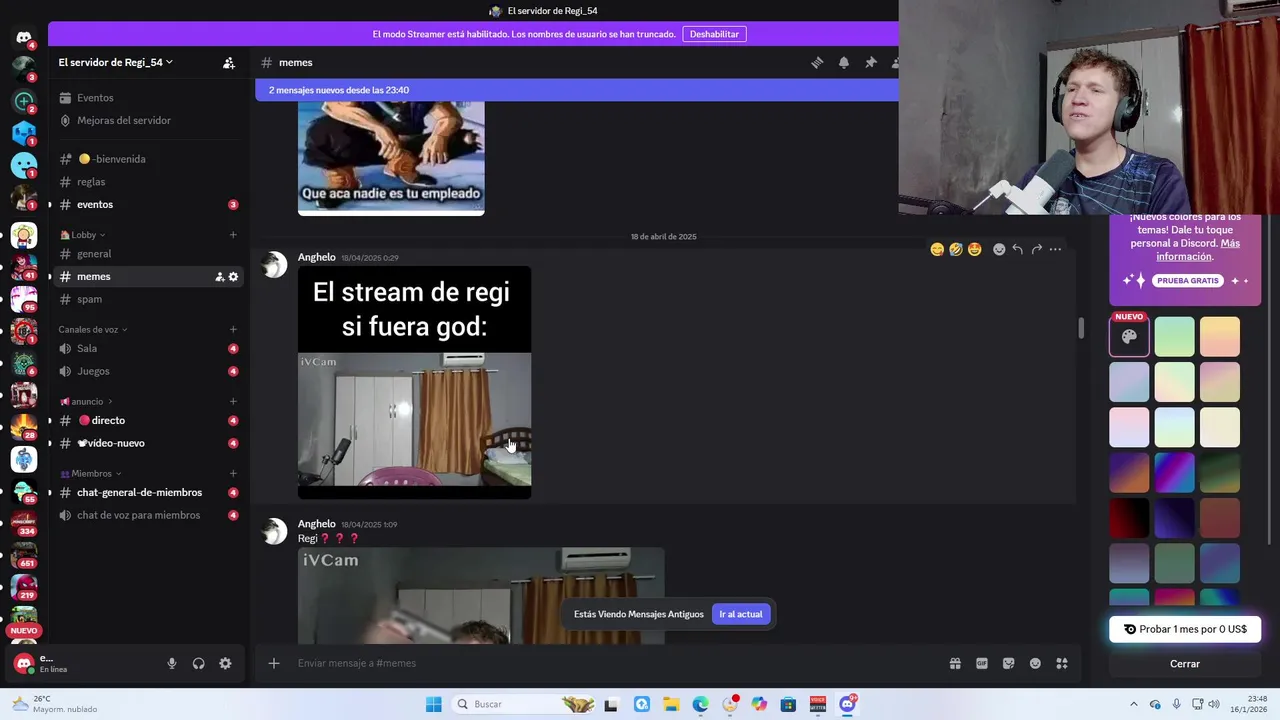Open more options three dots on message

tap(1055, 249)
